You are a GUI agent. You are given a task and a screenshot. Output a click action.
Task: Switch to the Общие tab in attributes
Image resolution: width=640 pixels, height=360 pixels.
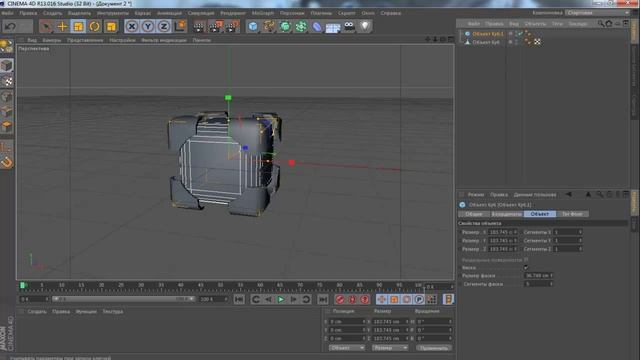tap(473, 214)
